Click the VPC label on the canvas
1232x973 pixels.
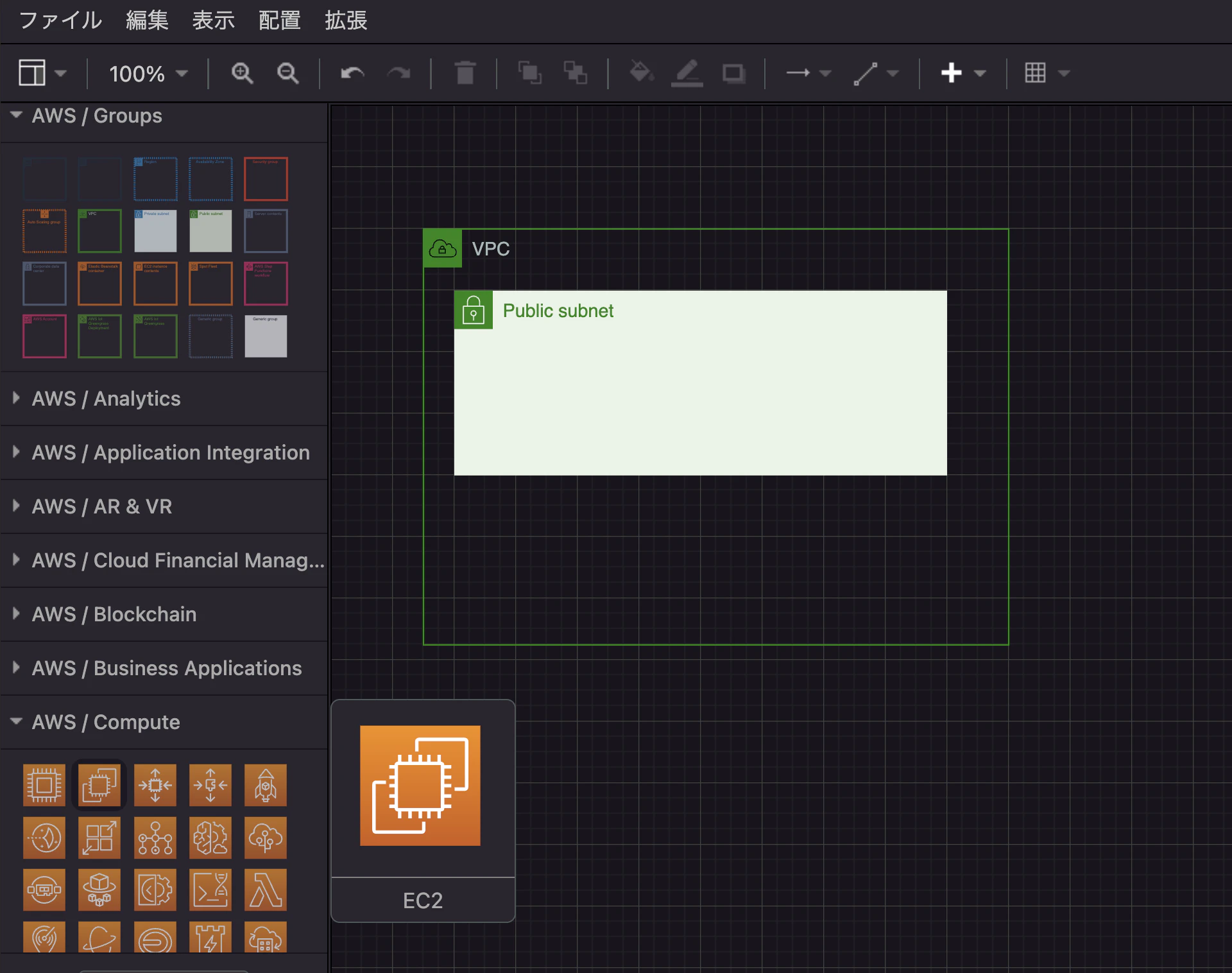[x=491, y=249]
